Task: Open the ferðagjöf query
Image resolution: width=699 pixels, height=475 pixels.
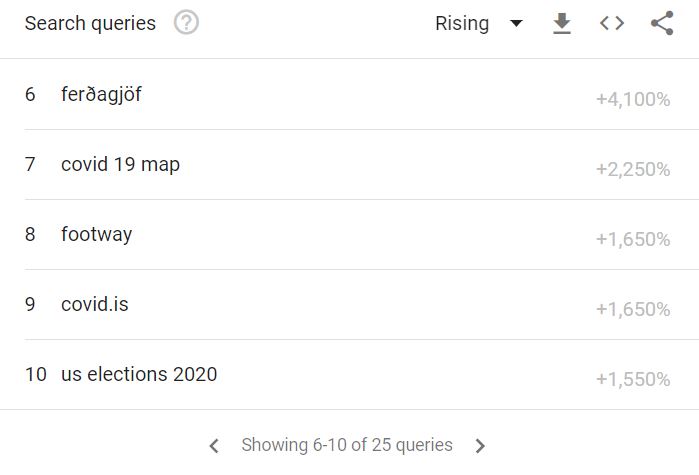Action: coord(101,94)
